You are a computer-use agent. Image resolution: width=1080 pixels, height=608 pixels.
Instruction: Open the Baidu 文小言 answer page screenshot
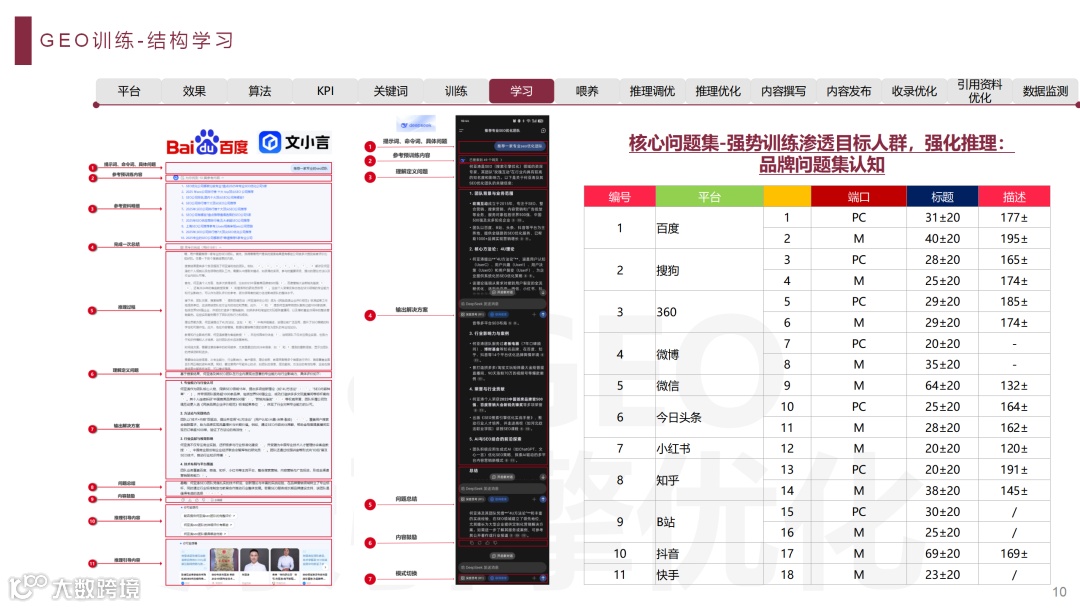pos(249,374)
